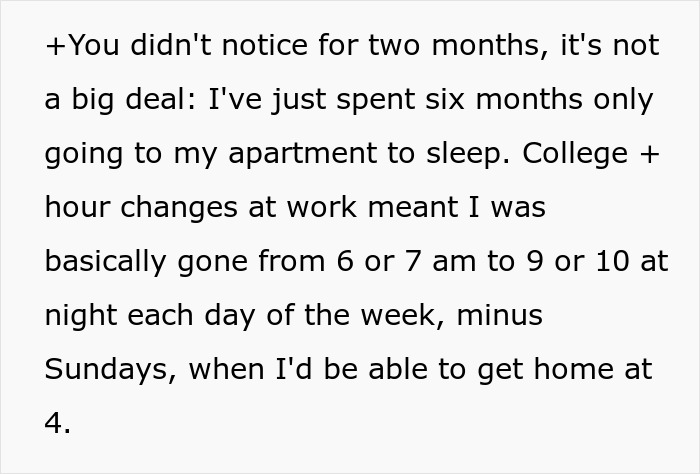
Task: Click the words "big deal"
Action: point(127,100)
